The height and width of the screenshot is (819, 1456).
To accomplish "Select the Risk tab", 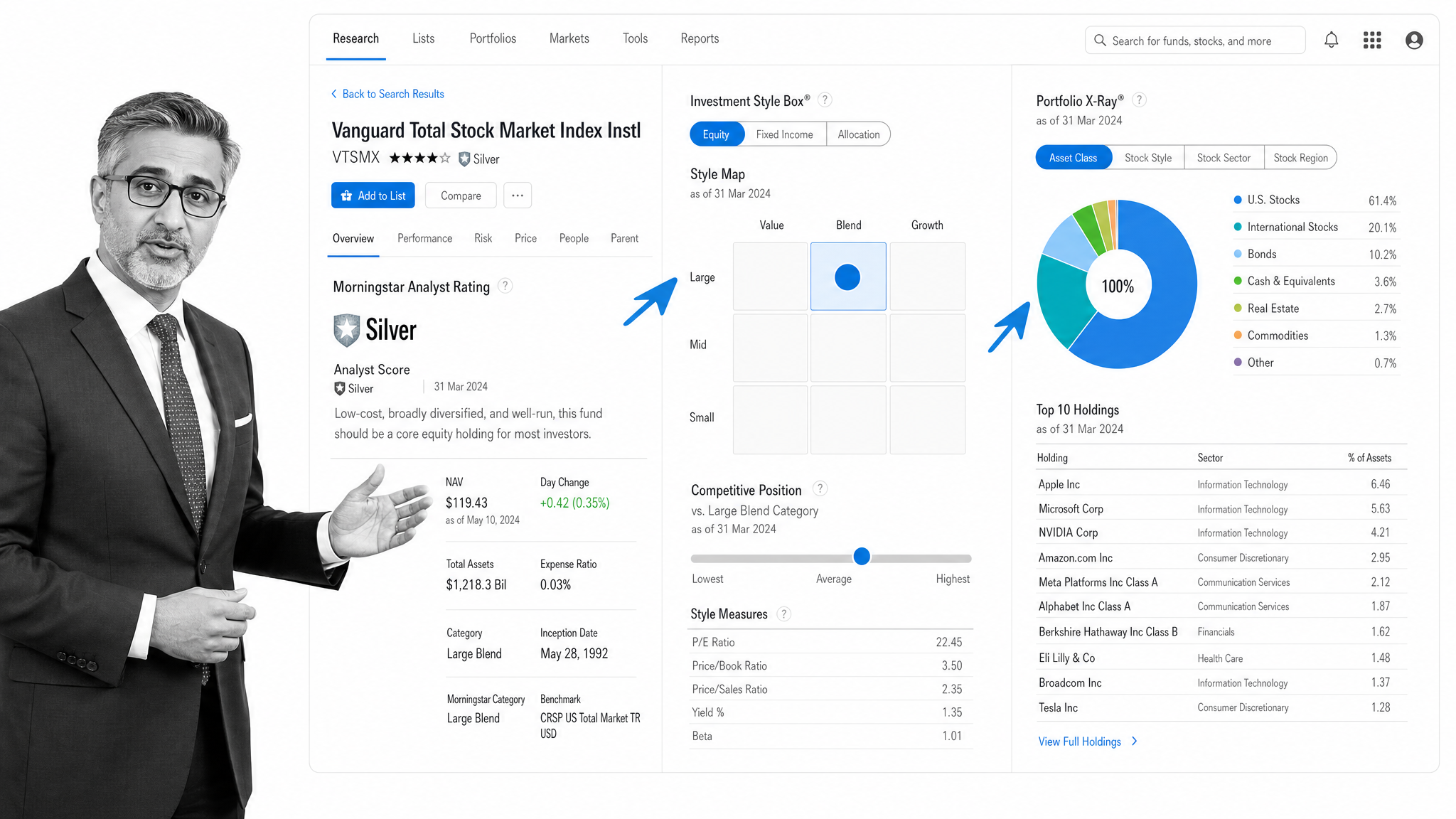I will pos(483,238).
